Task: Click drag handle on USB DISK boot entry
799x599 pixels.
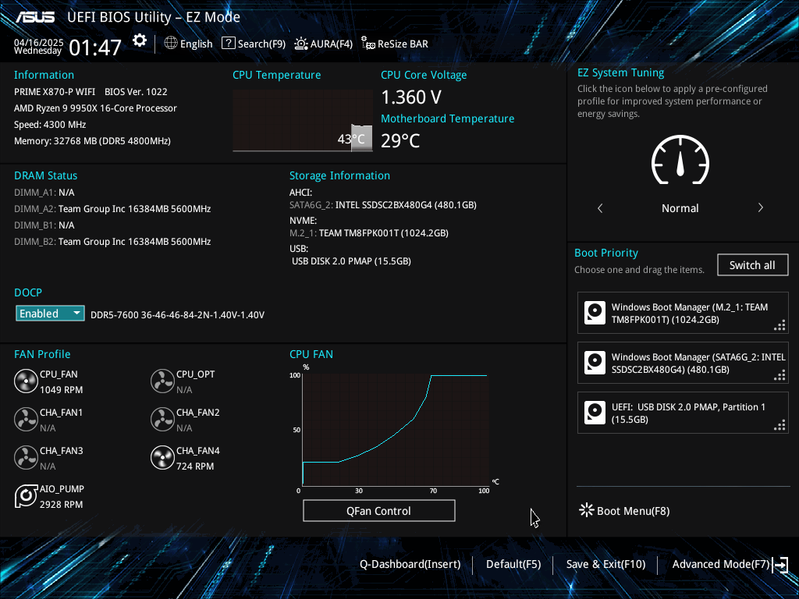Action: 780,425
